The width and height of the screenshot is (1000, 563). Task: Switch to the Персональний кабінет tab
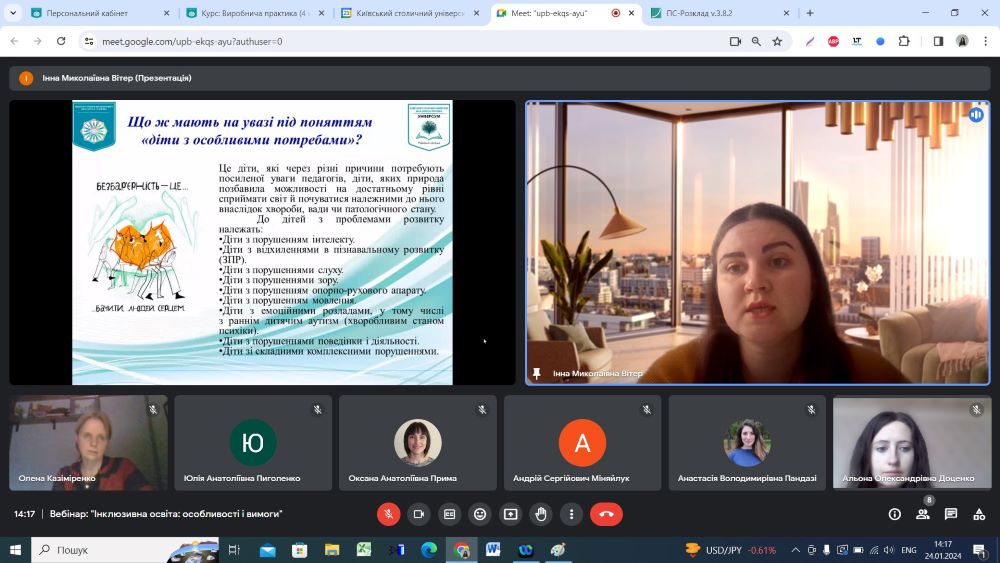[x=100, y=13]
